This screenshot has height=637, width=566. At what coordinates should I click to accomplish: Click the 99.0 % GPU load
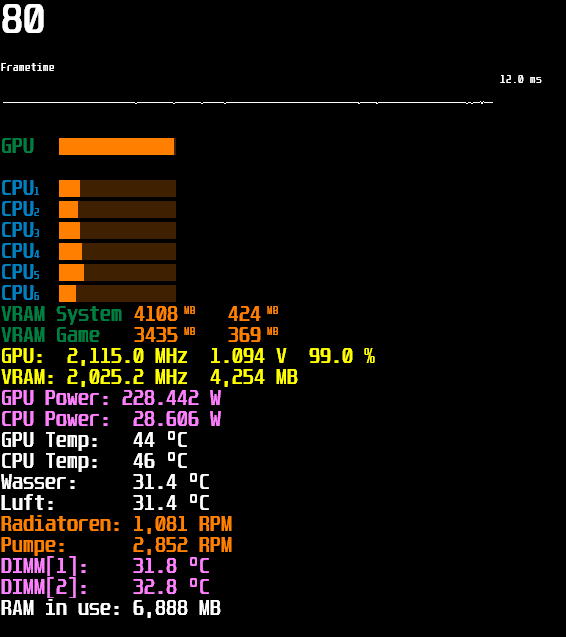342,356
